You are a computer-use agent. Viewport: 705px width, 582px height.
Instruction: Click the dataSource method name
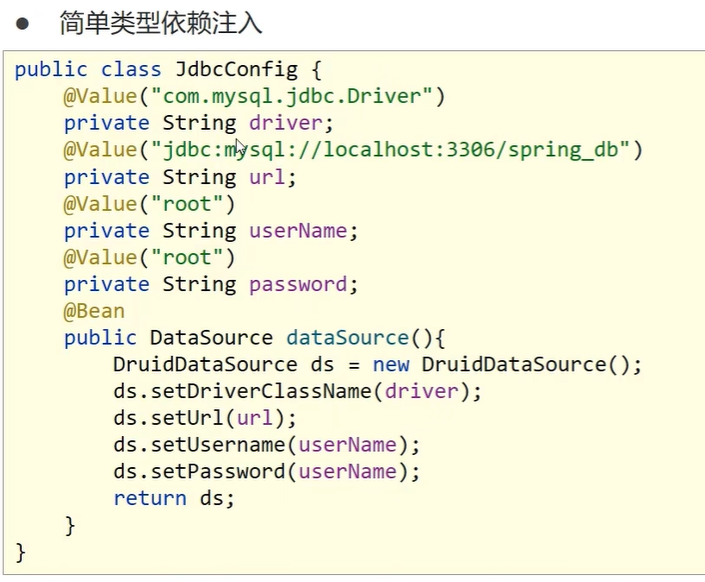pyautogui.click(x=348, y=338)
